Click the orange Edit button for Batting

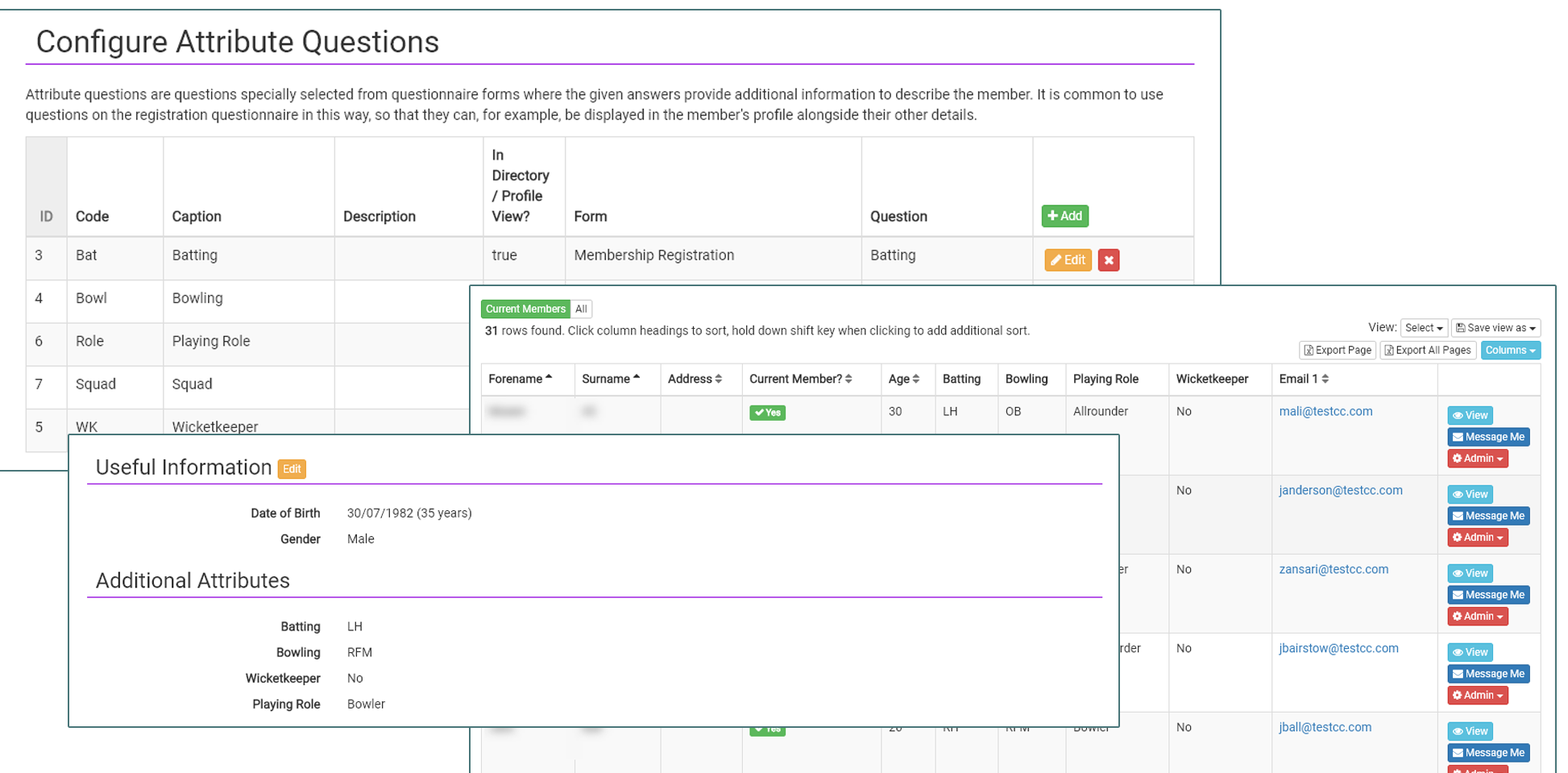pyautogui.click(x=1068, y=260)
